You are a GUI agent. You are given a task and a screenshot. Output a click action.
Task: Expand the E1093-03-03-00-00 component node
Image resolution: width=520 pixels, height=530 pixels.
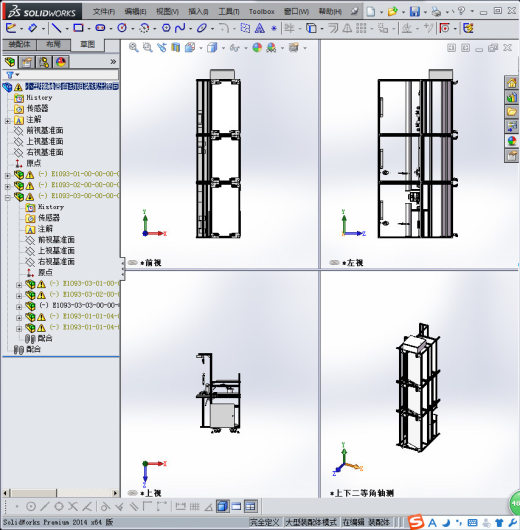tap(19, 307)
